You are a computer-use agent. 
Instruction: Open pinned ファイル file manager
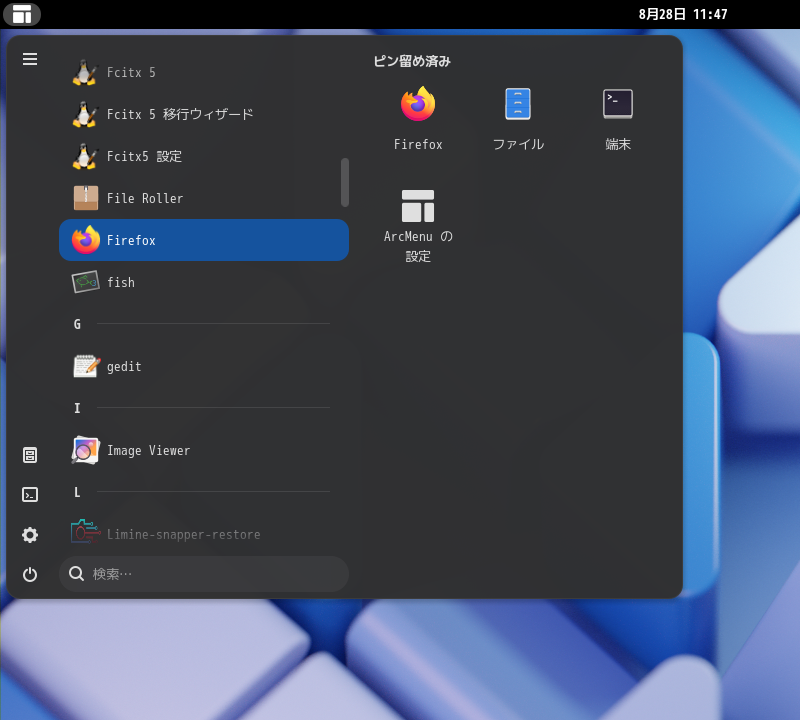518,118
